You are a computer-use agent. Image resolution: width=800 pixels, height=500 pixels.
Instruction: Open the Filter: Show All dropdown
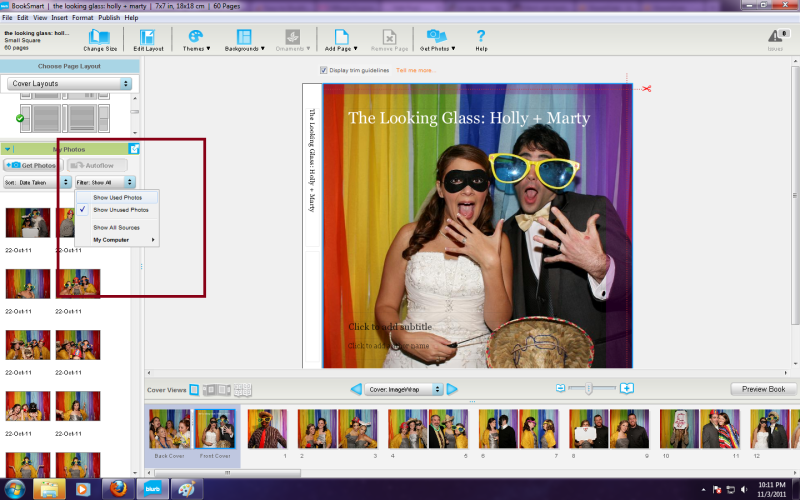click(x=105, y=182)
